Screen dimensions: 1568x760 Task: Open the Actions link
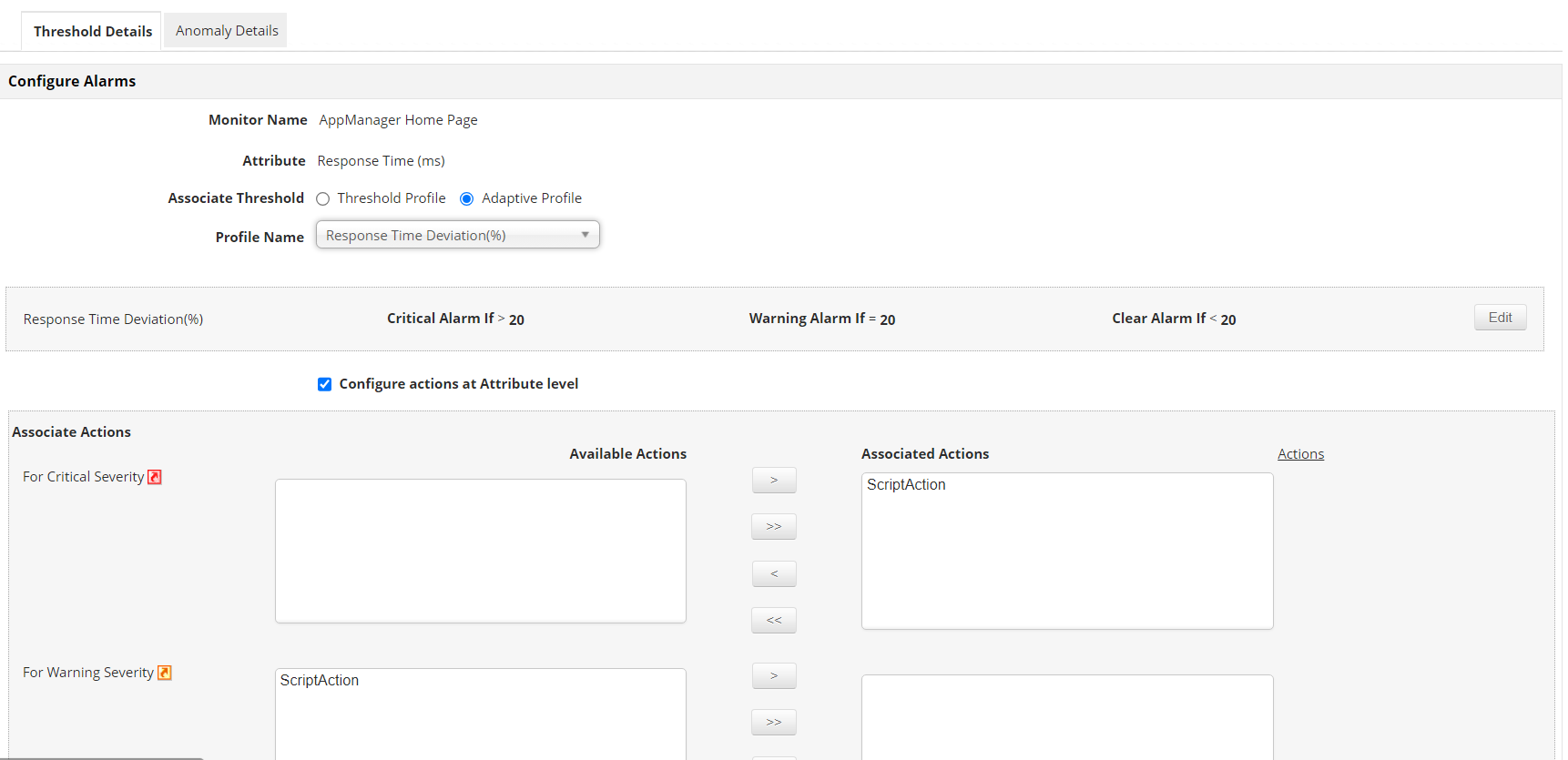pos(1300,454)
